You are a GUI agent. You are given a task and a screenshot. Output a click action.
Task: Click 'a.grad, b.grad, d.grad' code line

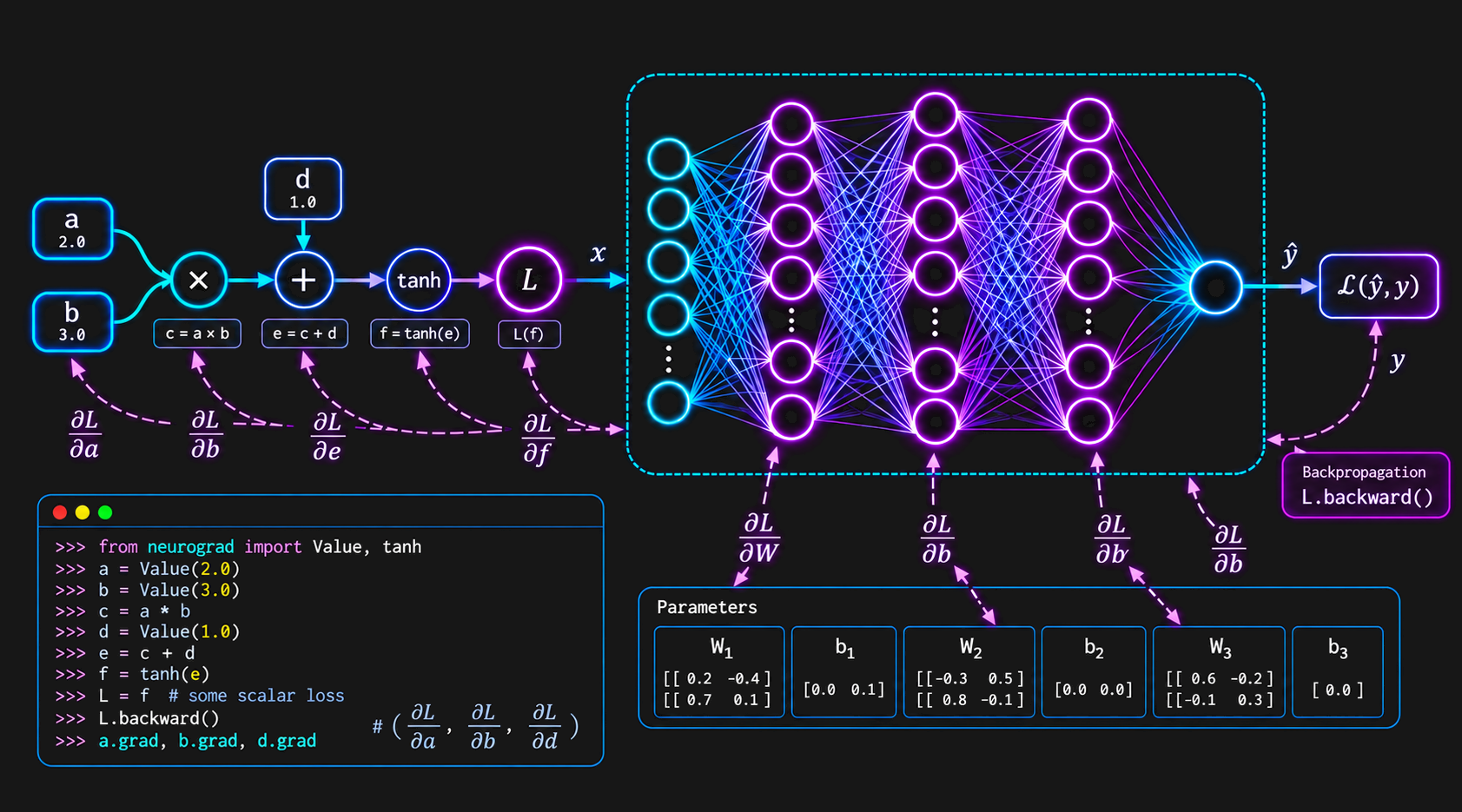[x=208, y=741]
